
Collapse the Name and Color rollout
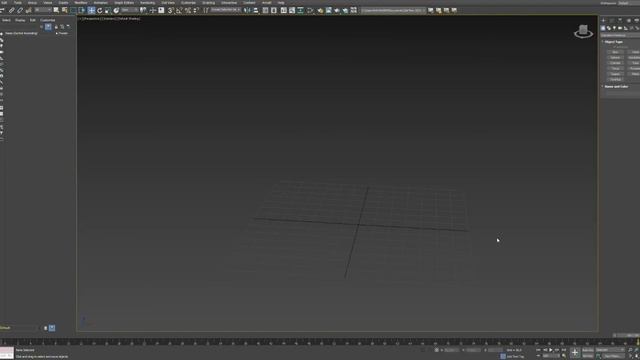click(616, 87)
